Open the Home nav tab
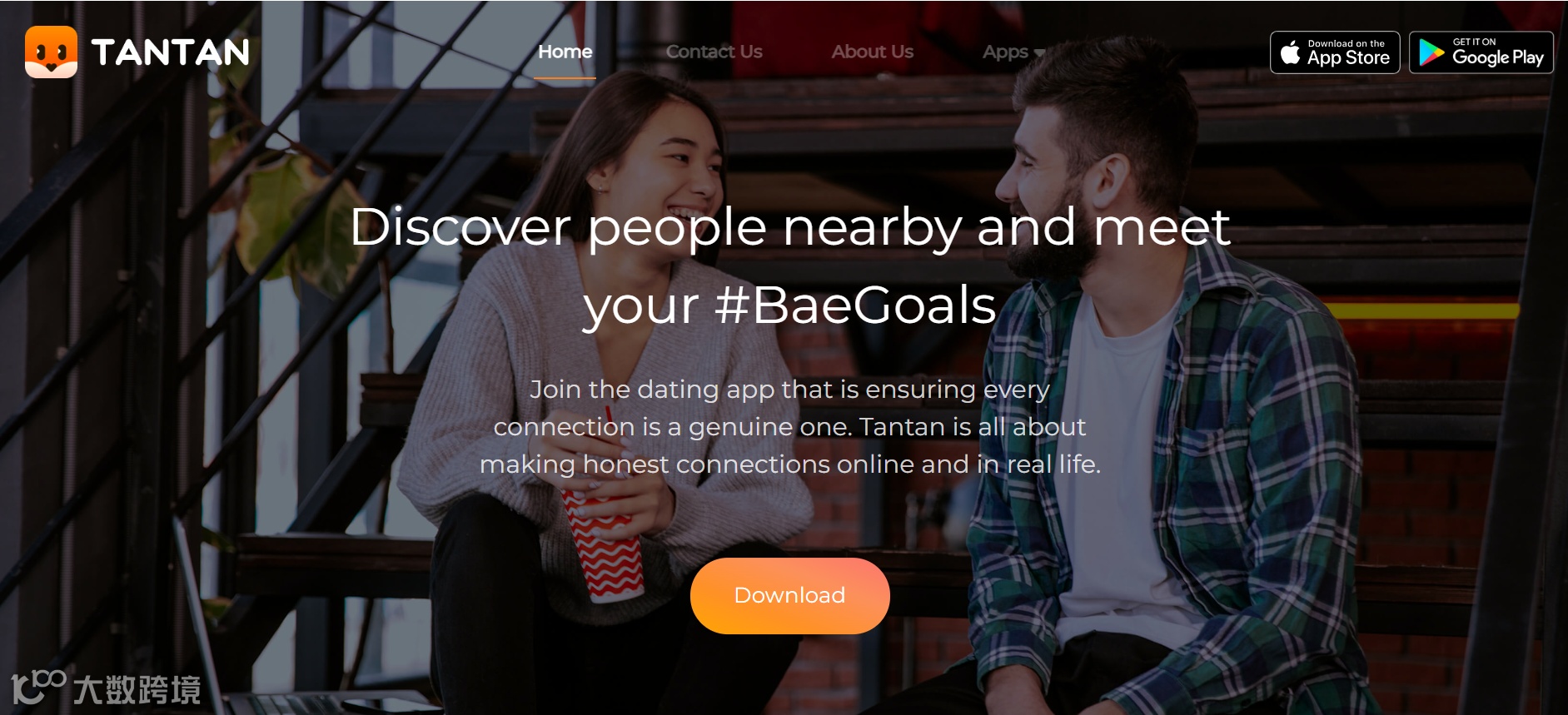 click(x=565, y=52)
